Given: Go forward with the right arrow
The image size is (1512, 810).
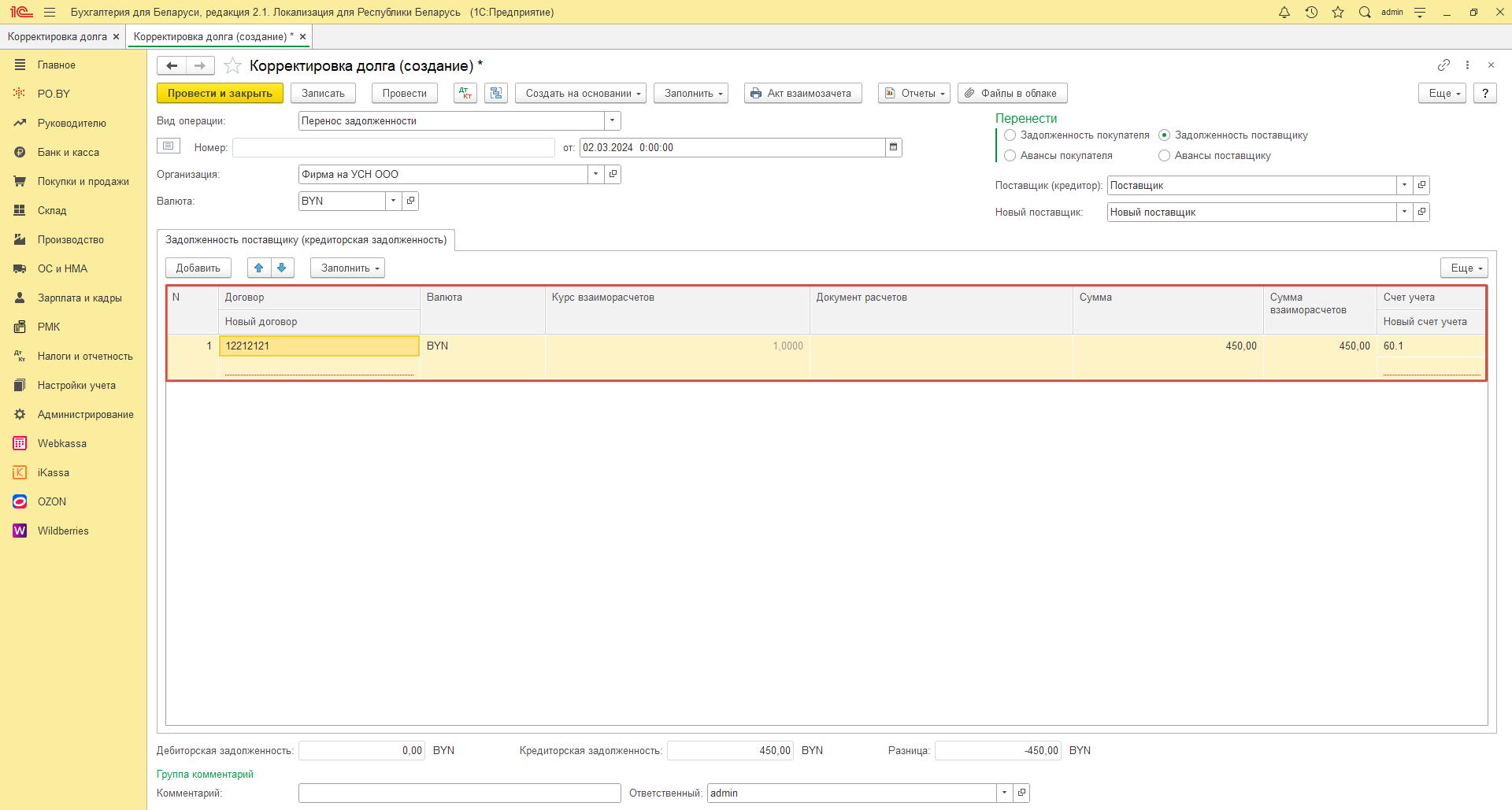Looking at the screenshot, I should pos(200,65).
